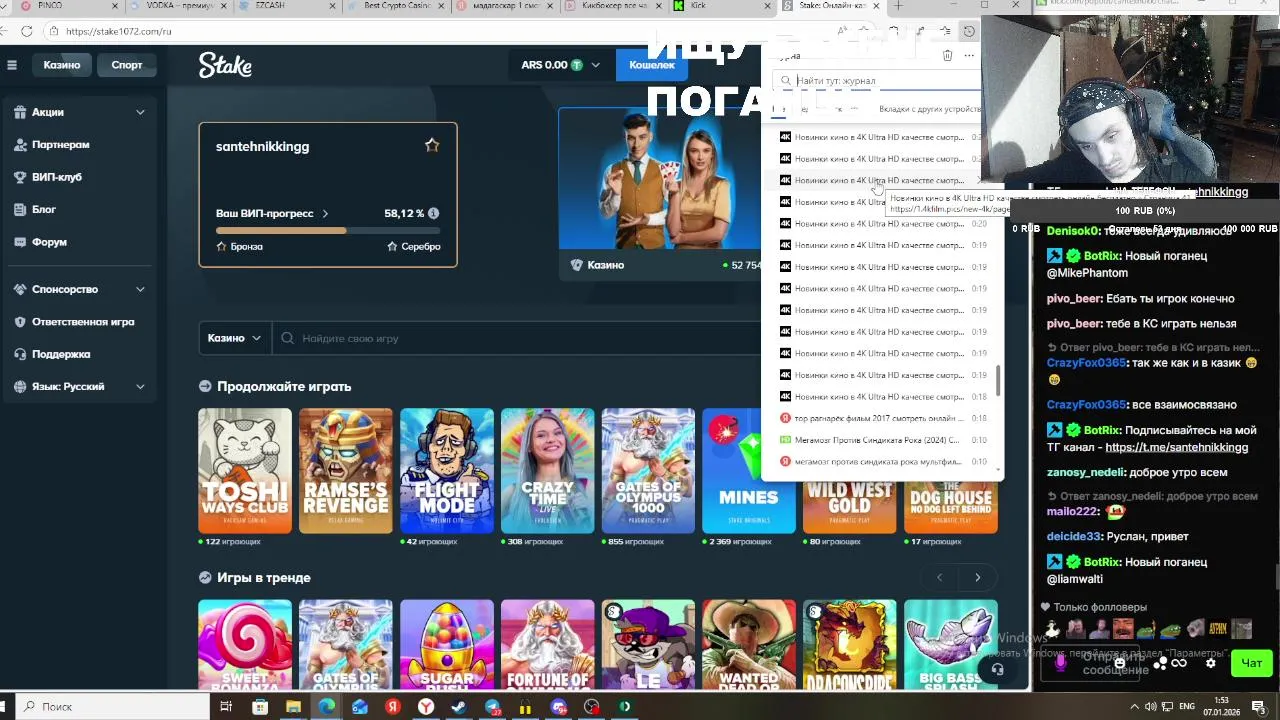
Task: Open Telegram from the taskbar
Action: click(x=493, y=706)
